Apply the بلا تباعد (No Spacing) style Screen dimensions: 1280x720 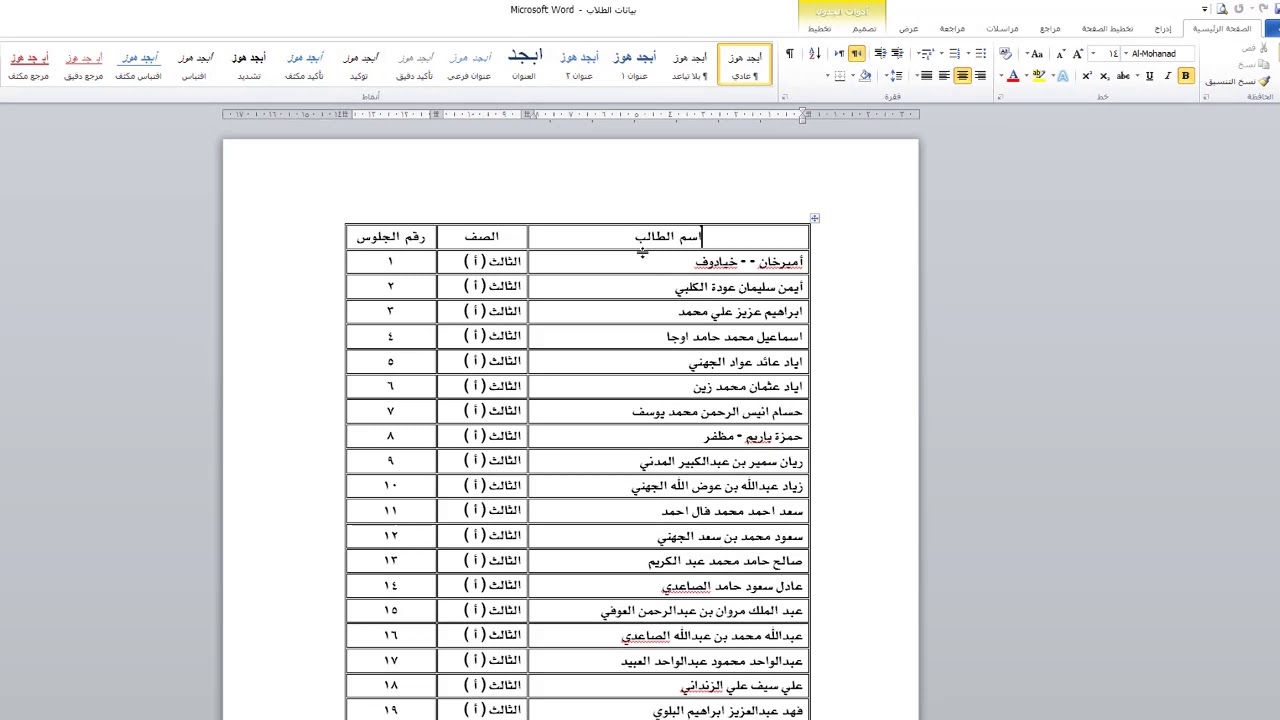point(689,66)
